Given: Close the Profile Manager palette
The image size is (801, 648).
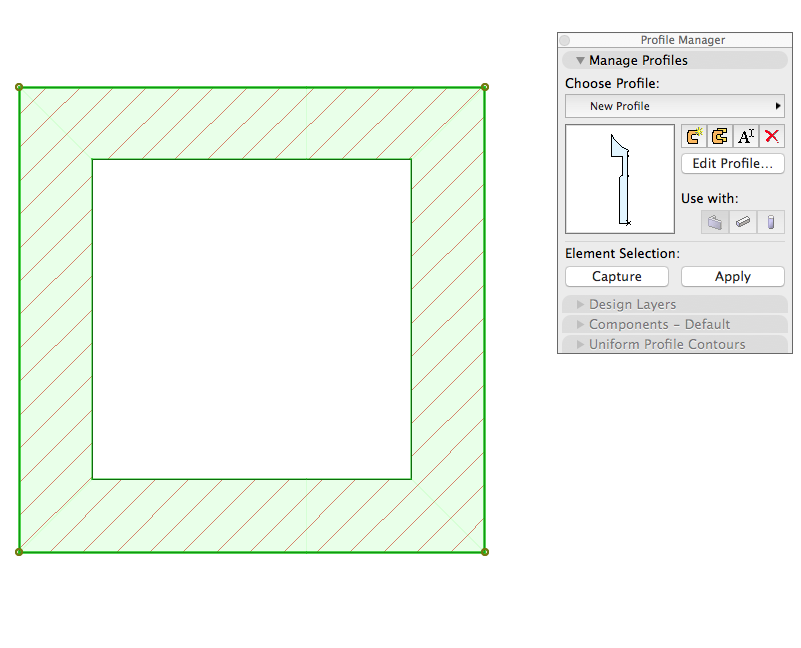Looking at the screenshot, I should click(565, 40).
